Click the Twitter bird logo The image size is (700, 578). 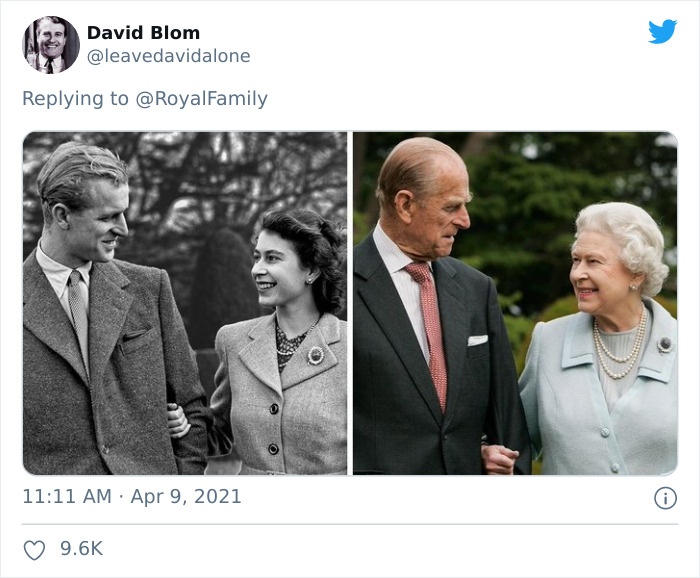pos(662,32)
